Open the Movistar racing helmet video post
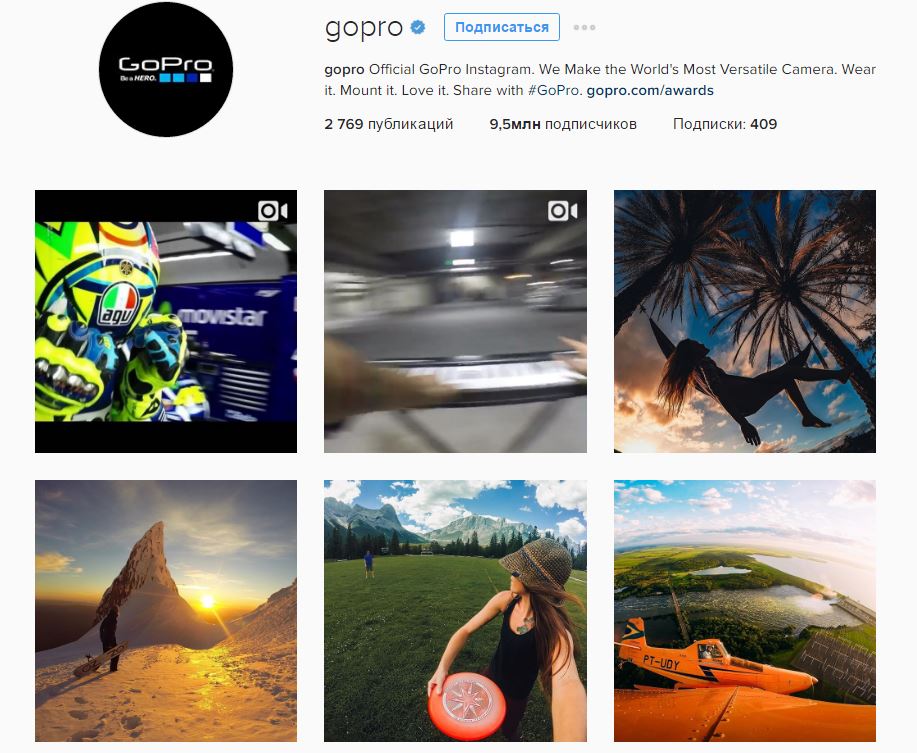The image size is (917, 753). tap(166, 321)
